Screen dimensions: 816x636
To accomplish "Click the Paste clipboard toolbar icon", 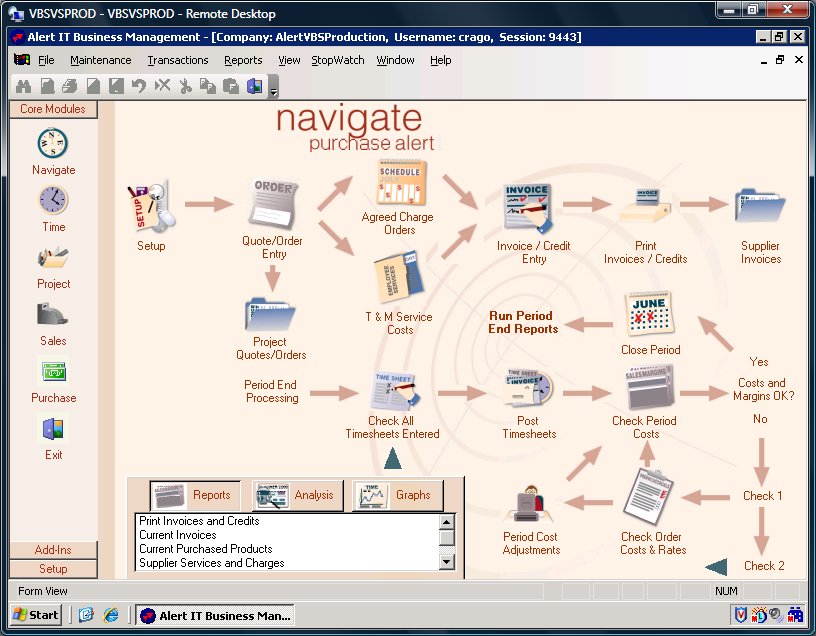I will point(231,86).
